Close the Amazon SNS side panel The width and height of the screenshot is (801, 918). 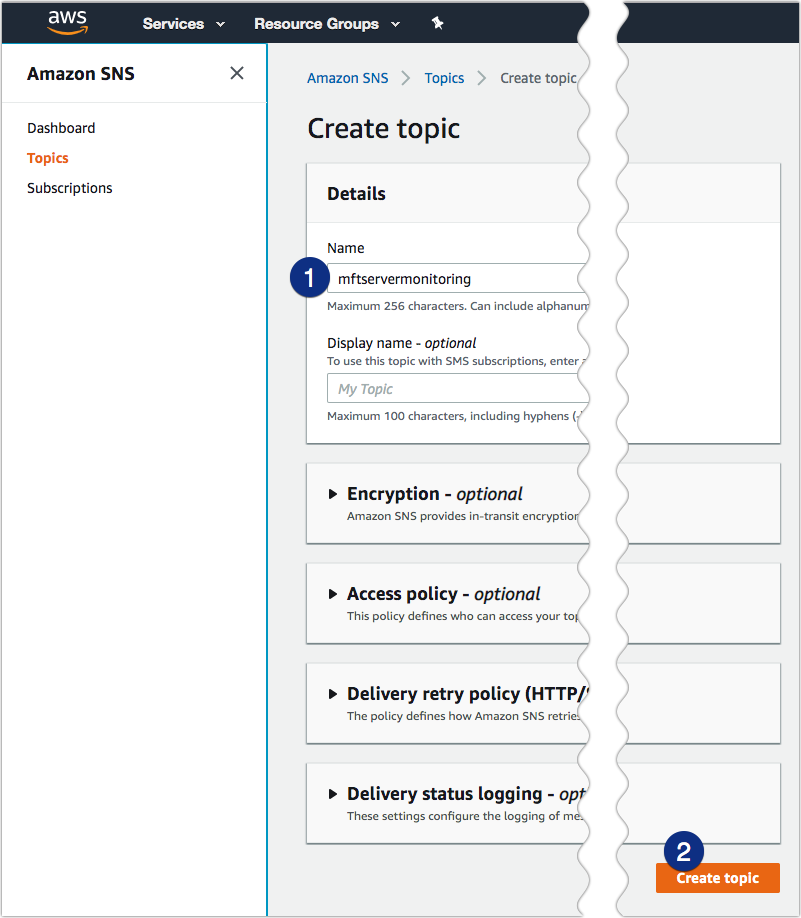(236, 73)
